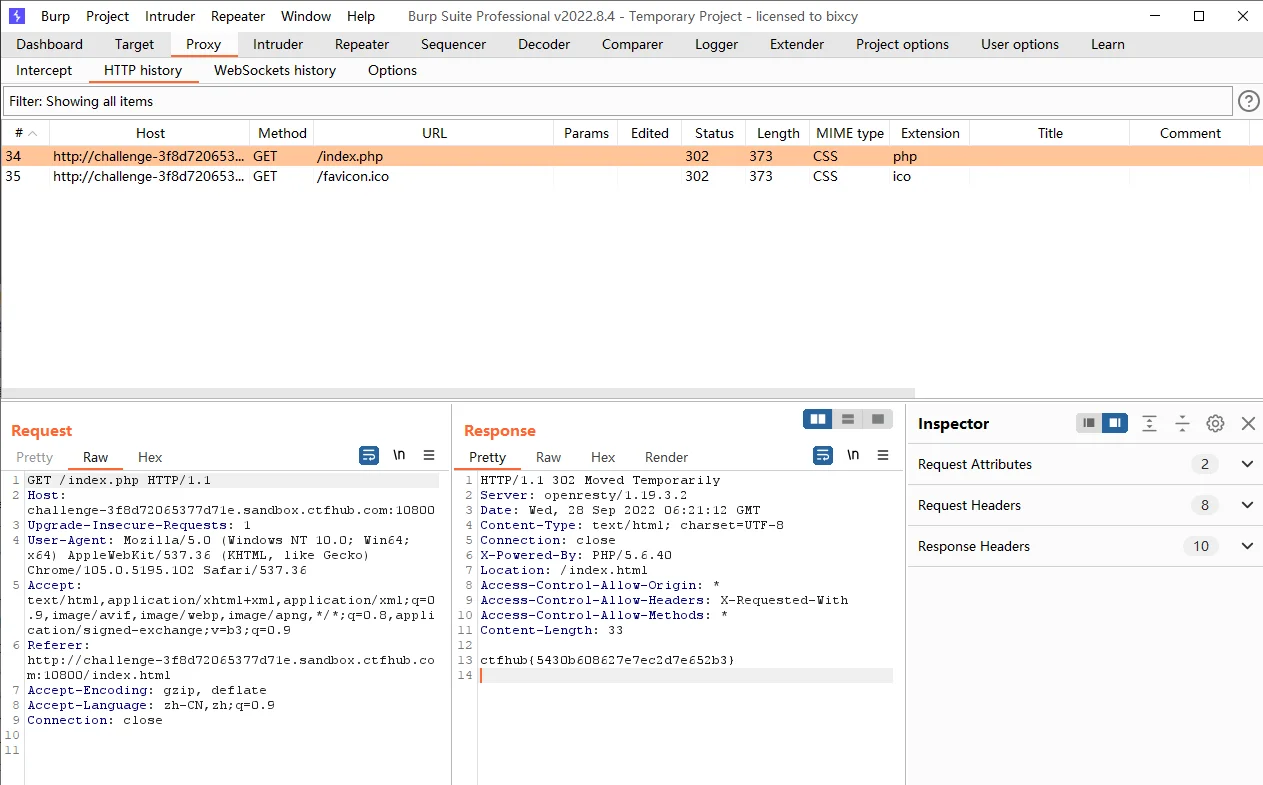Switch to side-by-side request/response layout
The image size is (1263, 785).
point(818,419)
